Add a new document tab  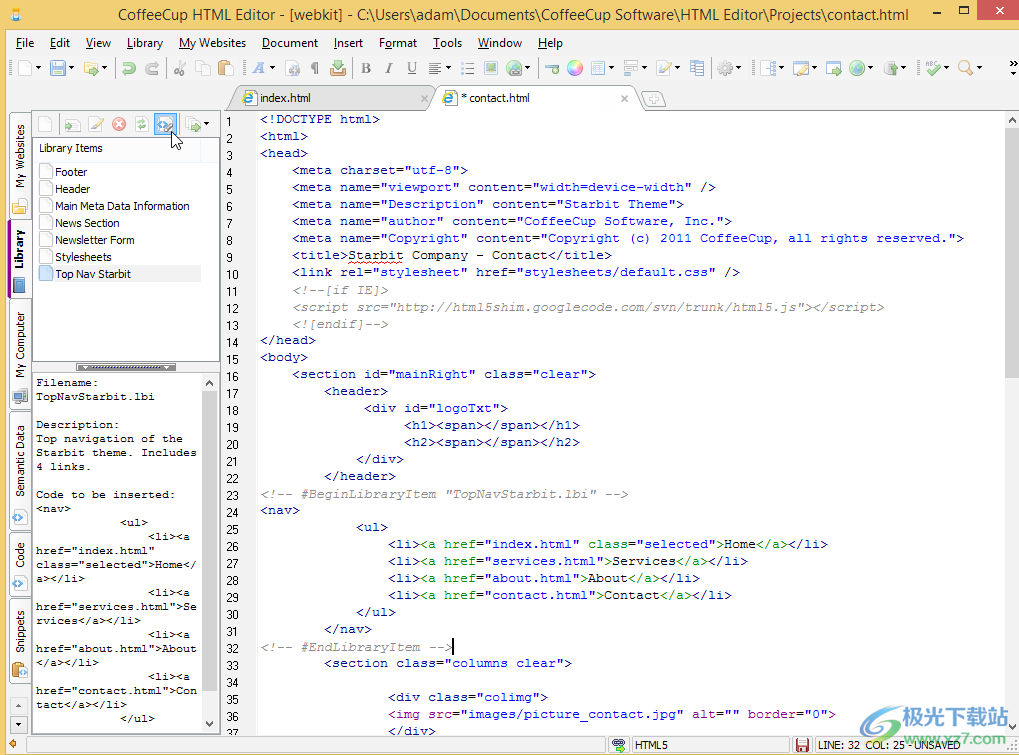(x=654, y=99)
